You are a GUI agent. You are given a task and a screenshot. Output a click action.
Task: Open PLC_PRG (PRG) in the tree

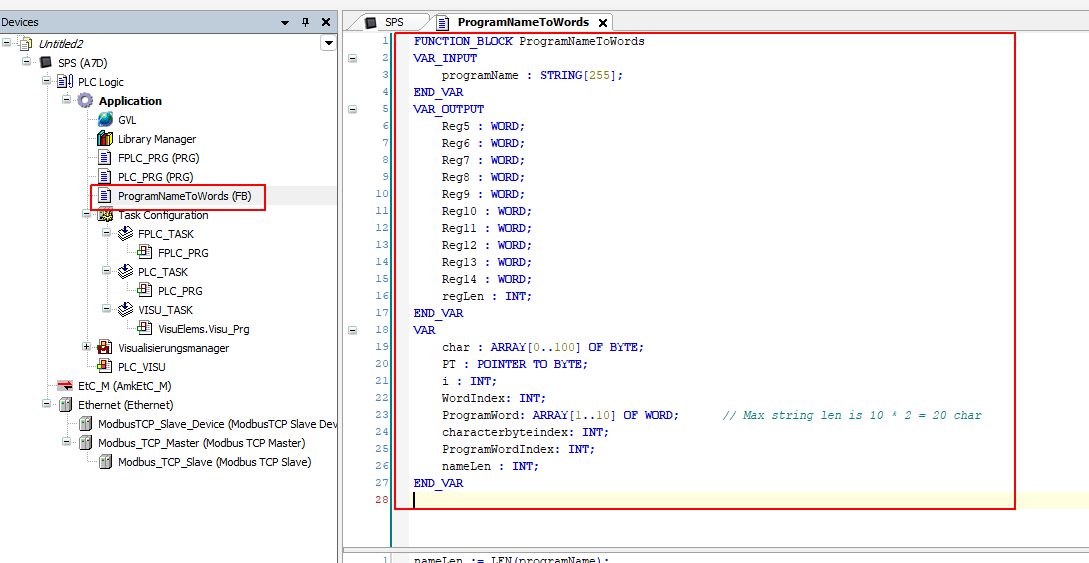(156, 177)
